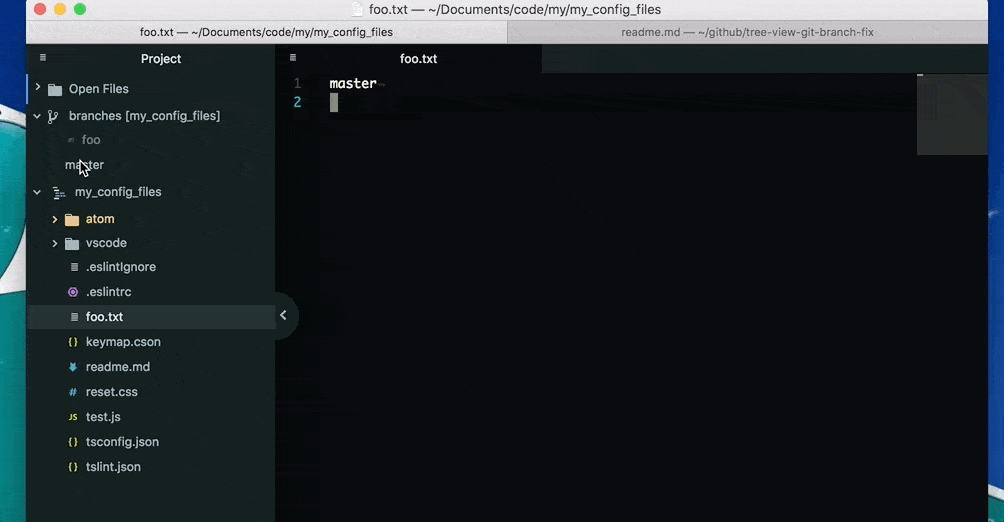Click the branch icon next to foo
Screen dimensions: 1004x522
click(x=71, y=140)
